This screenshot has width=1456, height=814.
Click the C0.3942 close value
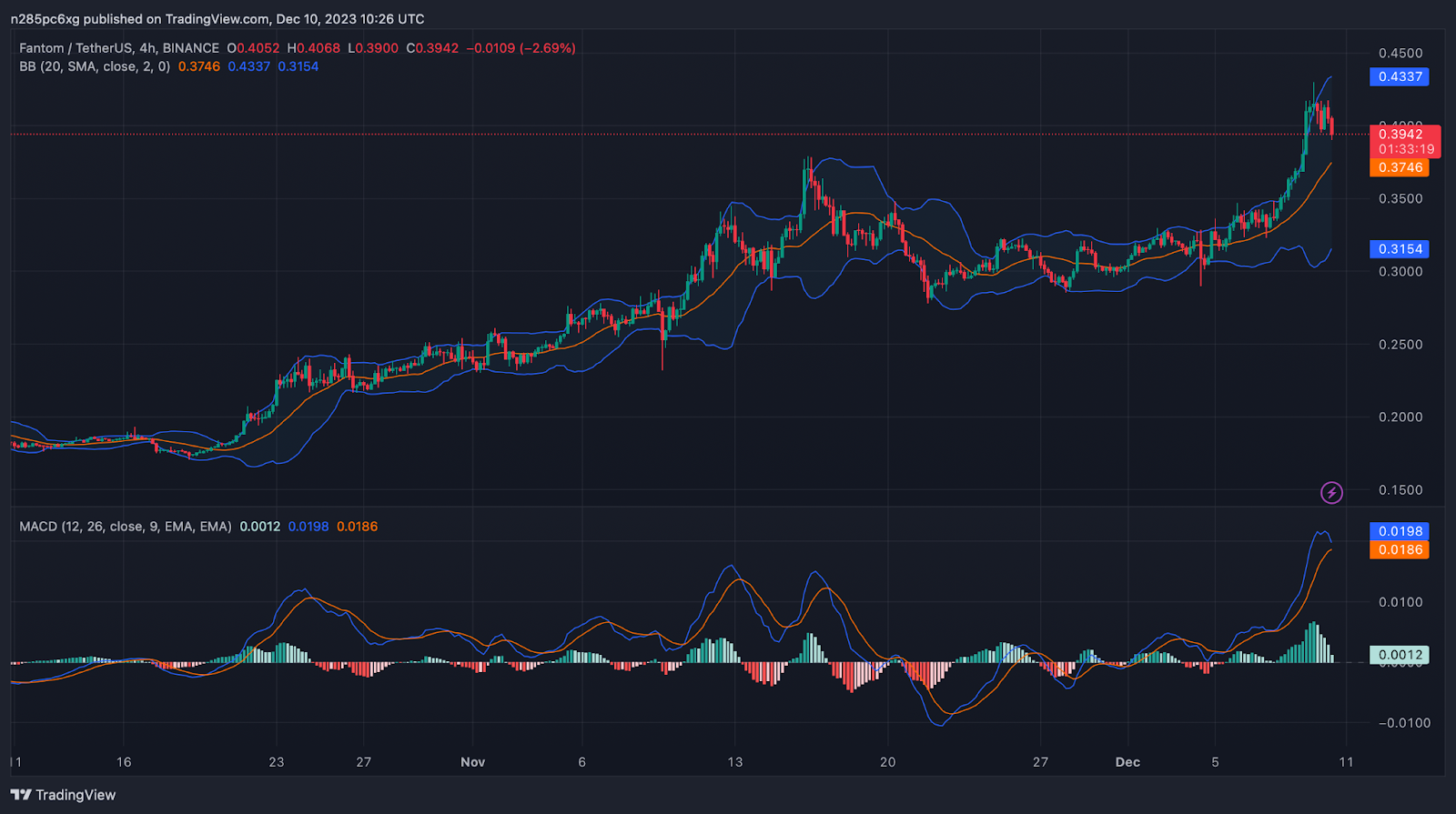(x=432, y=48)
